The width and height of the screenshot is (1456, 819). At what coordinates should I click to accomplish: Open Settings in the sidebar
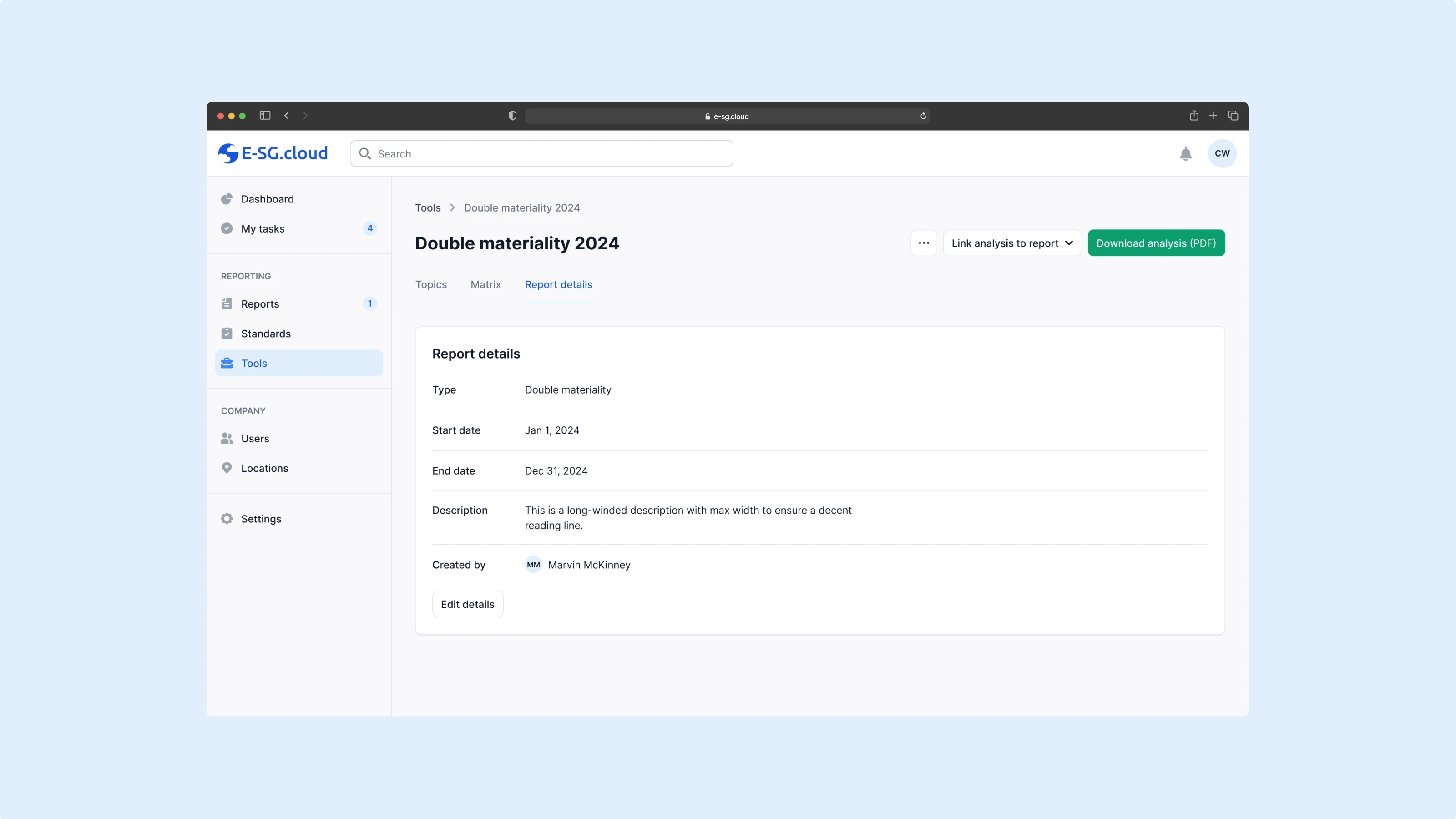pyautogui.click(x=261, y=519)
